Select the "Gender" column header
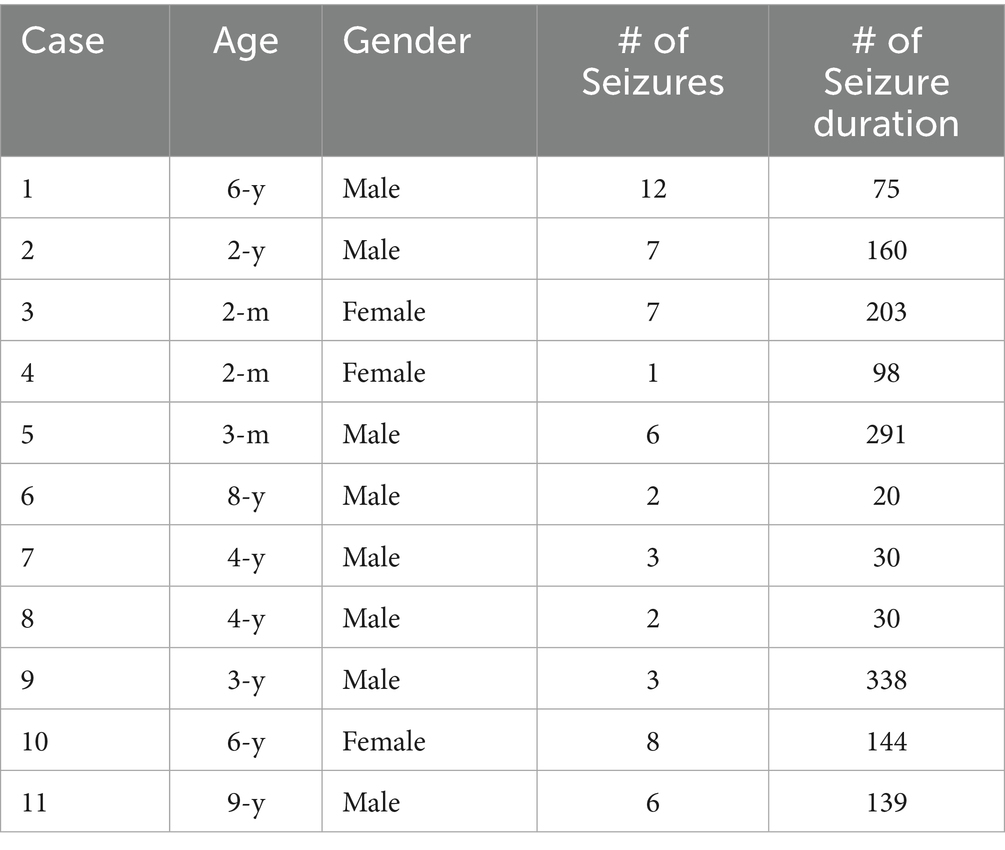 click(406, 41)
